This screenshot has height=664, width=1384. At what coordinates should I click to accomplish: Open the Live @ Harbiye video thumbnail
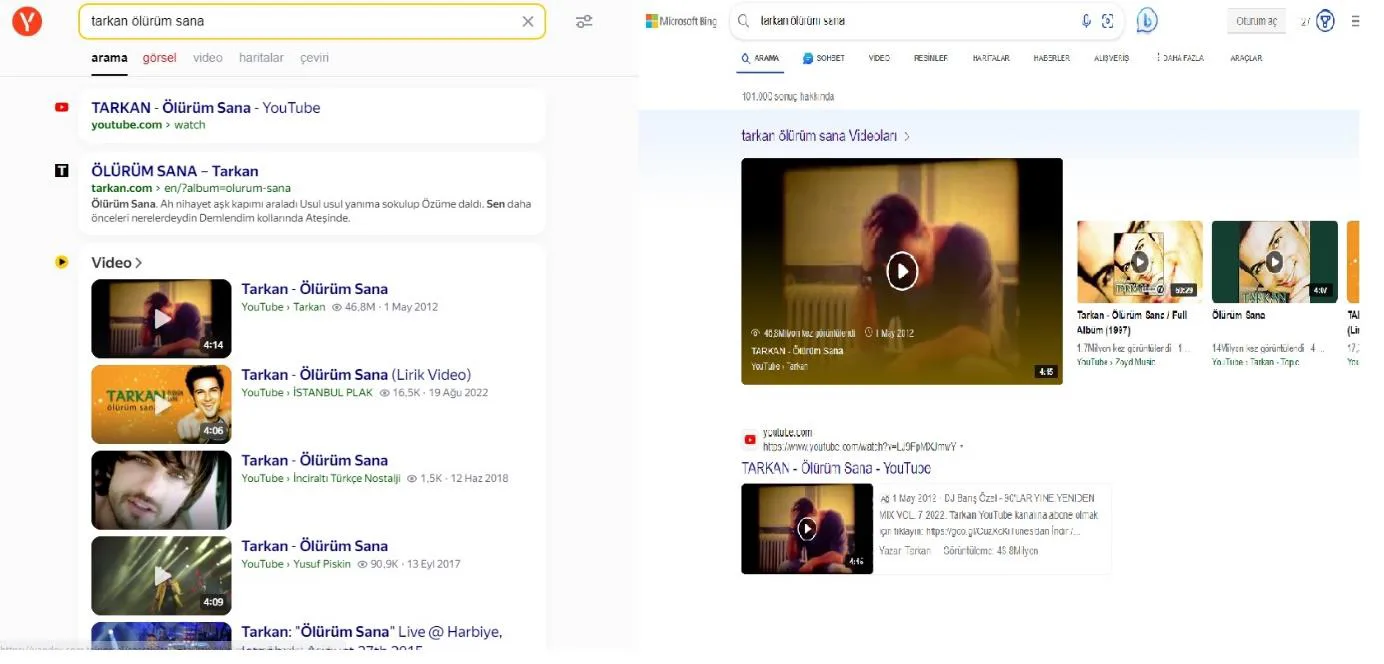coord(161,636)
